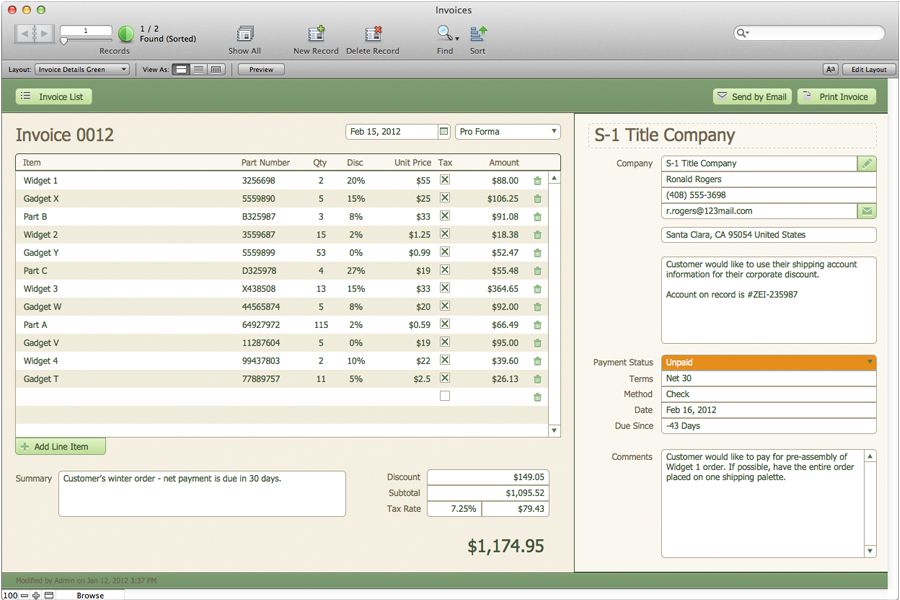Open the calendar picker beside invoice date

click(444, 132)
